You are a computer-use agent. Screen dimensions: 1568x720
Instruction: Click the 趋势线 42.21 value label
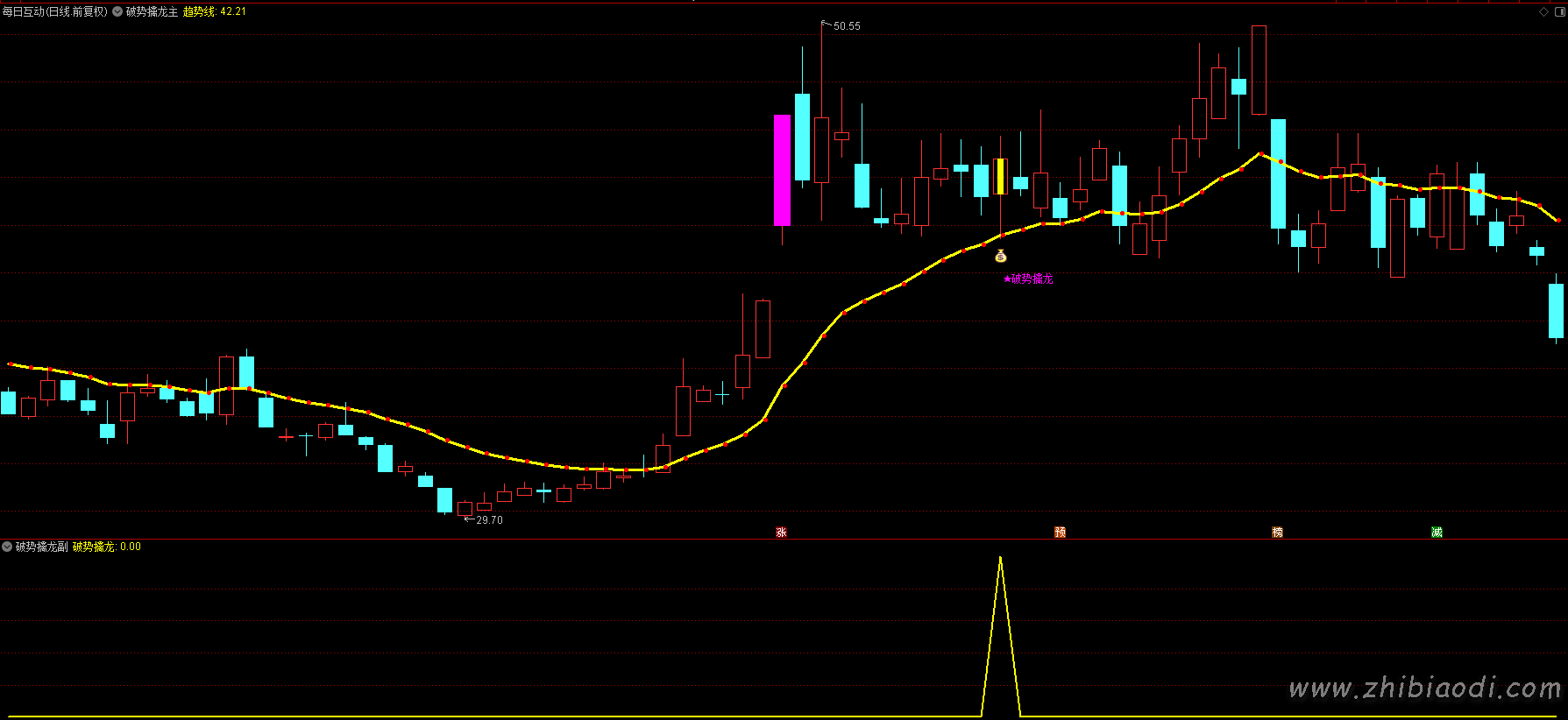tap(214, 11)
